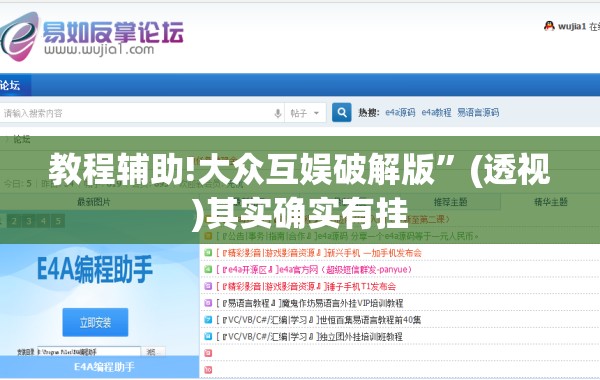Click blue rank icon beside 世恒百集 thread
Screen dimensions: 600x380
click(x=208, y=320)
